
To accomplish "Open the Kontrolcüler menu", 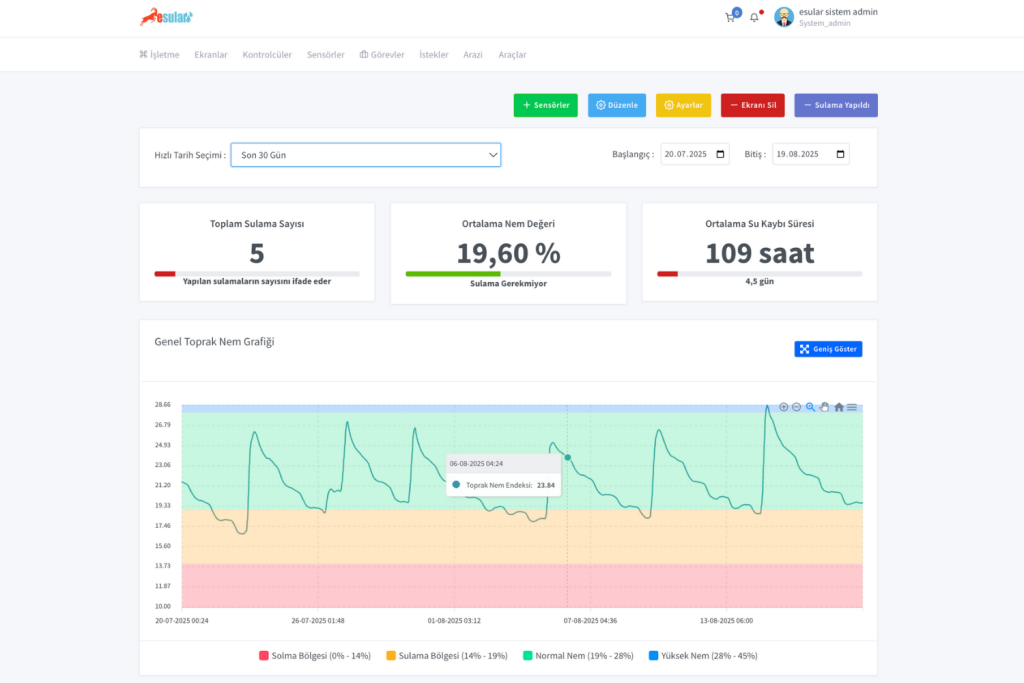I will (267, 55).
